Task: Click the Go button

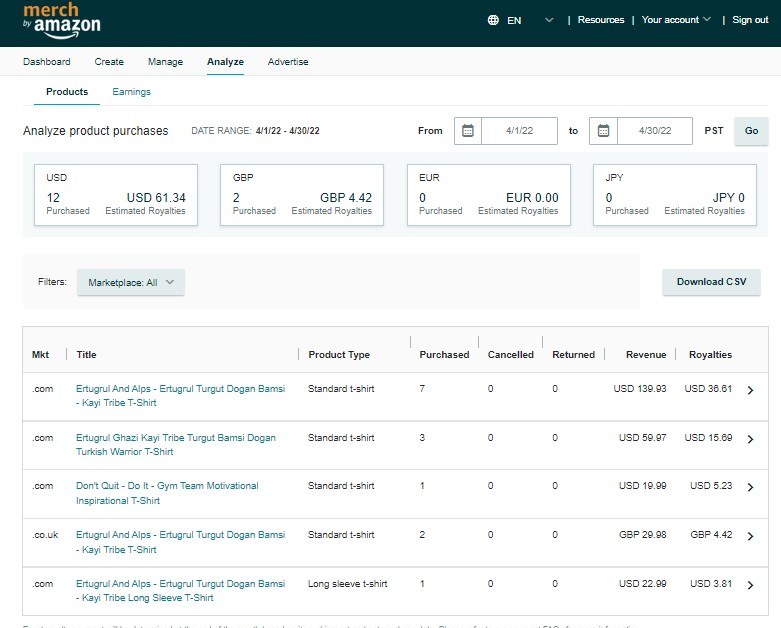Action: pos(751,131)
